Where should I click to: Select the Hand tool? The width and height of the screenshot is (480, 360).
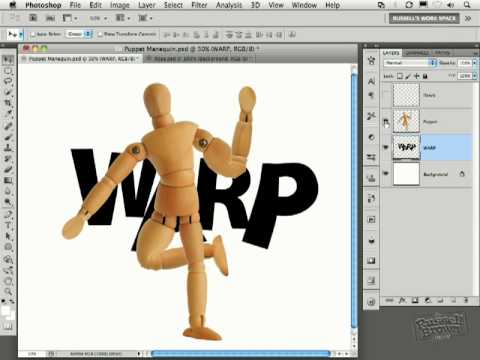8,280
